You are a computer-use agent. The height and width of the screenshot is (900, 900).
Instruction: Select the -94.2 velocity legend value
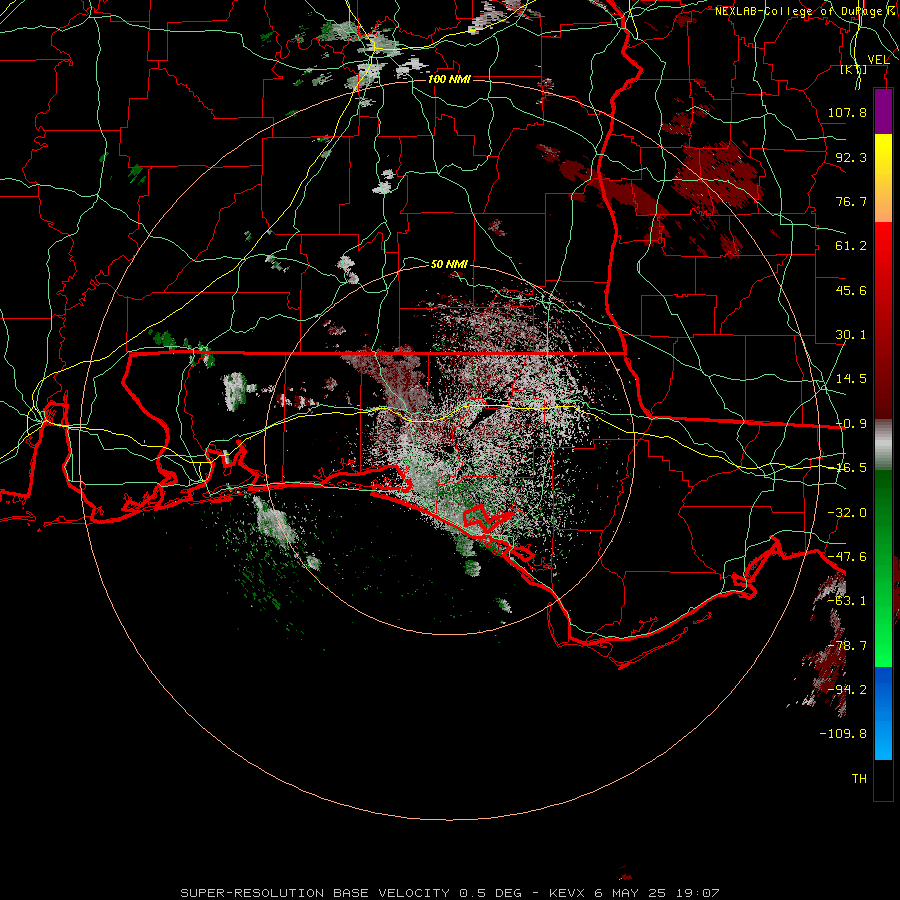click(x=847, y=690)
